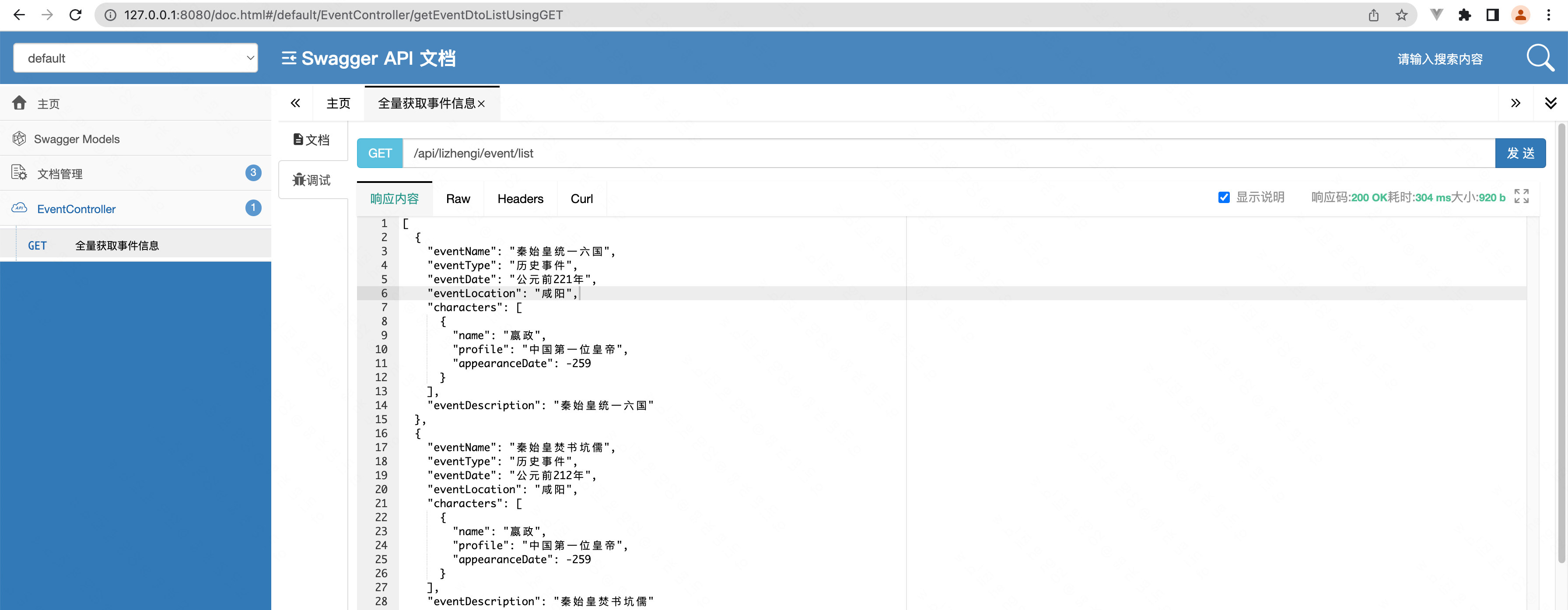1568x610 pixels.
Task: Click the /api/lizhengi/event/list URL field
Action: pos(949,153)
